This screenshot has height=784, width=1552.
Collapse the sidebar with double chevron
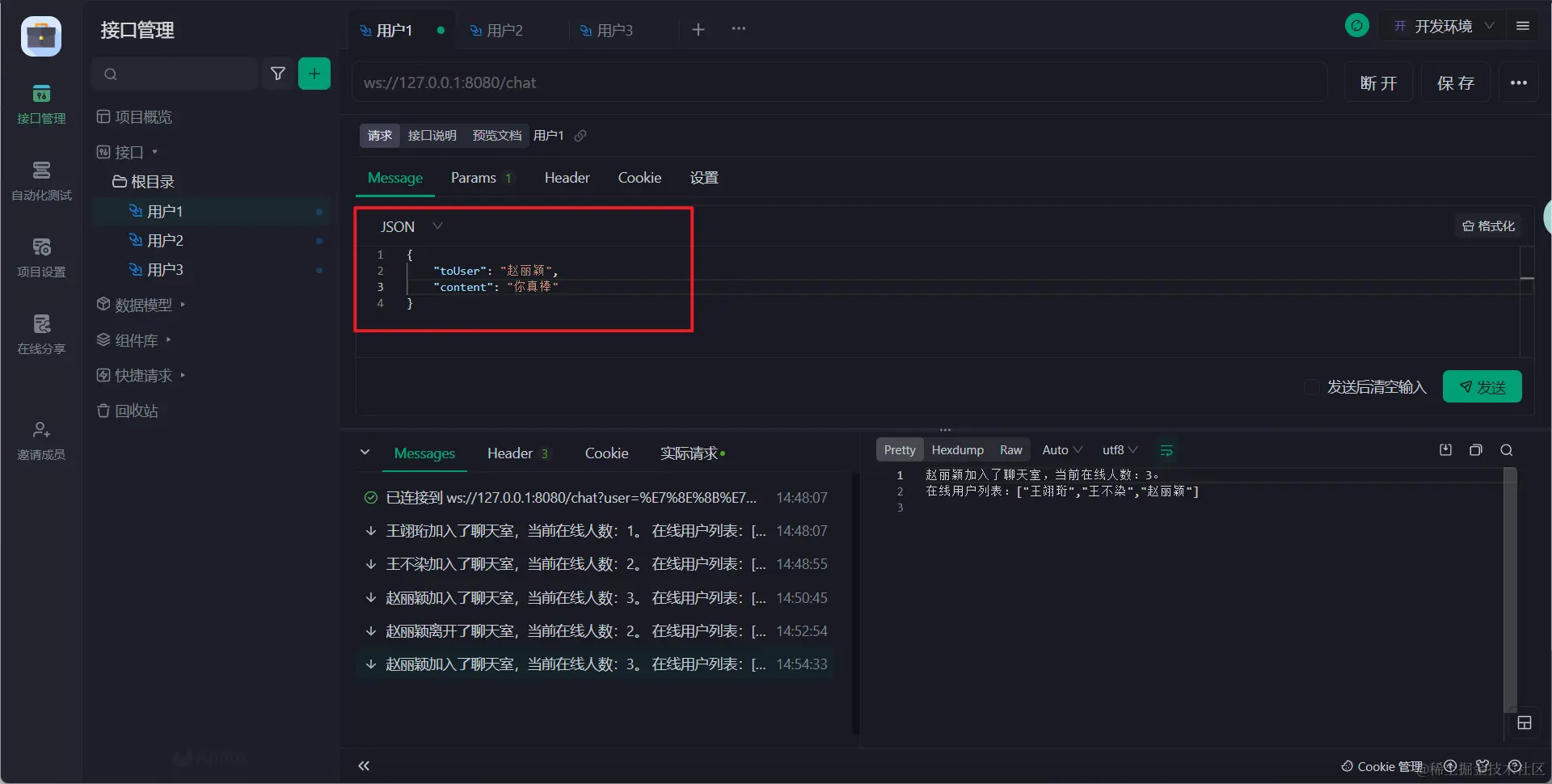[364, 765]
